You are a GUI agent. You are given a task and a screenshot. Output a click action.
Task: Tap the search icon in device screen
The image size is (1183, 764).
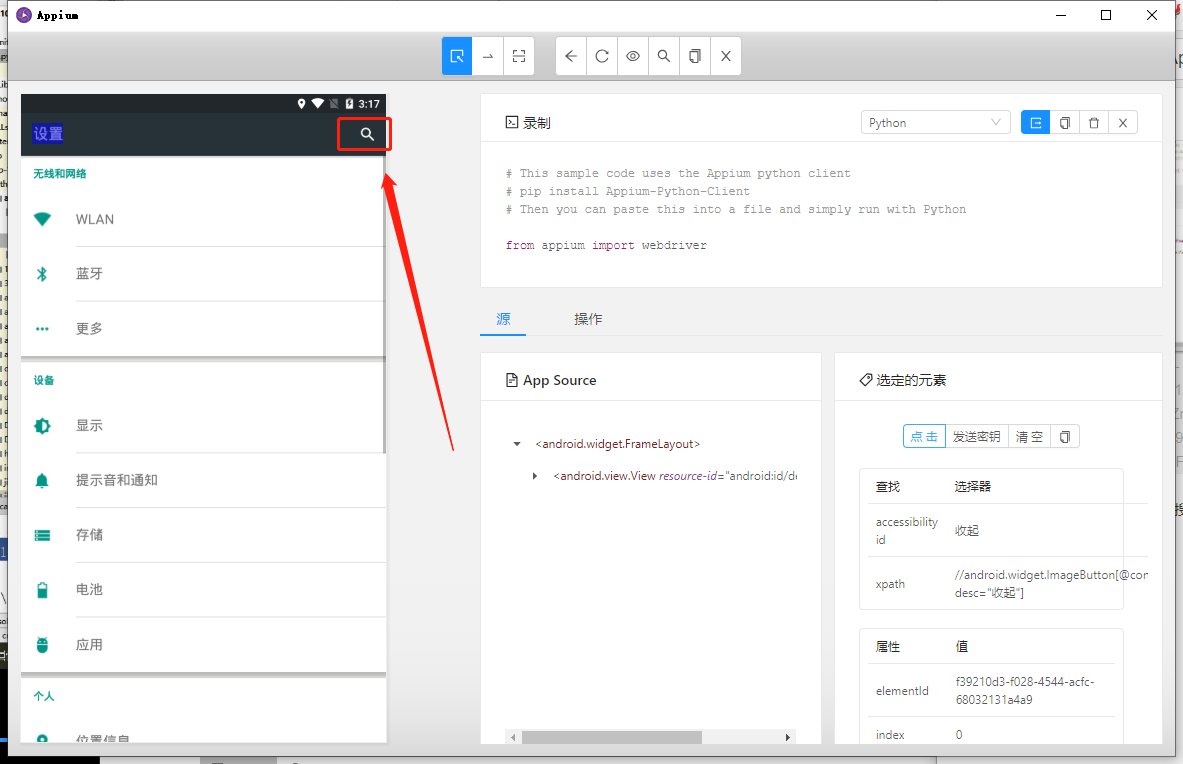click(367, 134)
